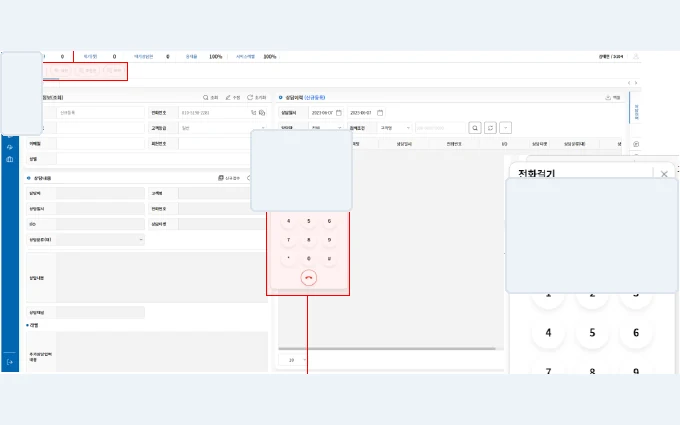Click the headset icon in blue sidebar
This screenshot has width=680, height=425.
point(10,147)
